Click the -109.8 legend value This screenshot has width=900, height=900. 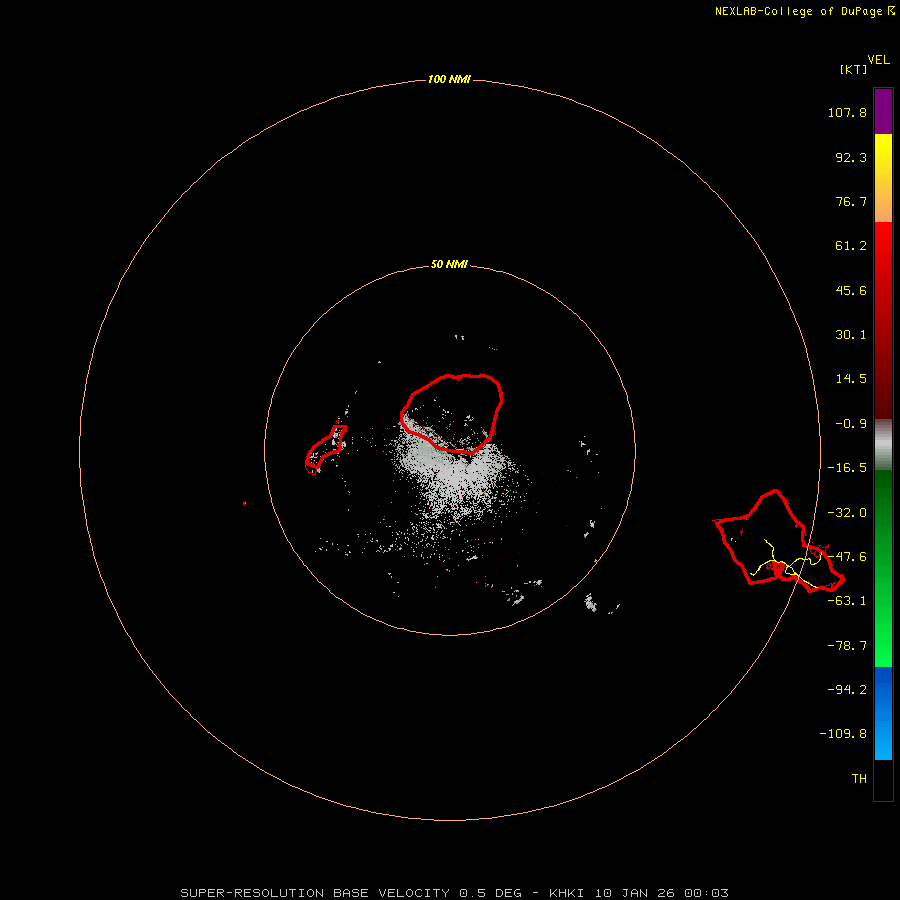click(843, 735)
